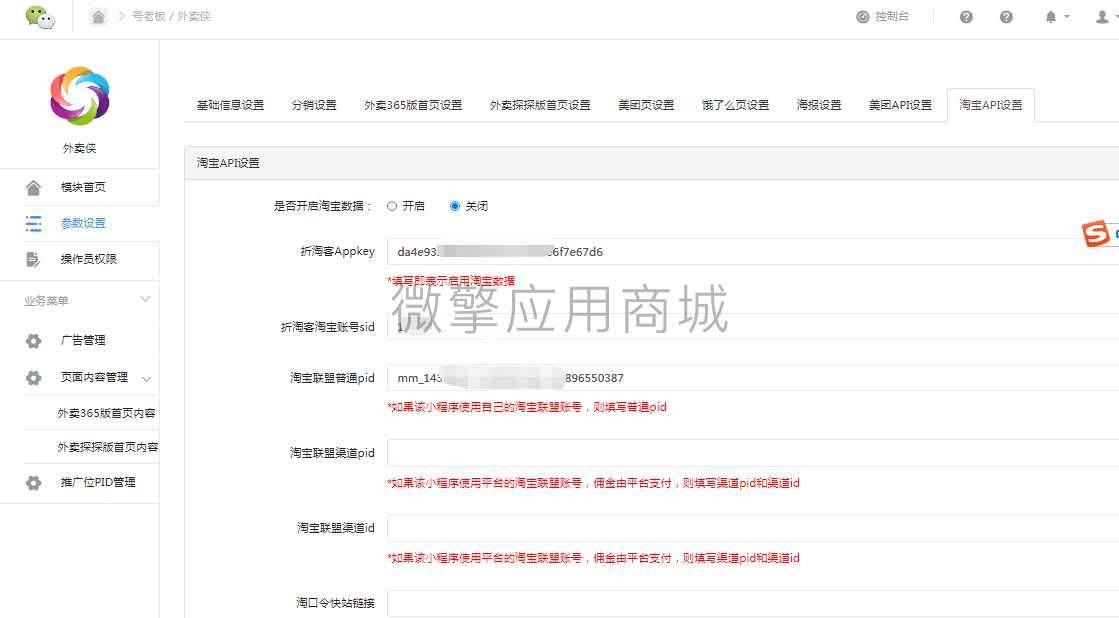1119x618 pixels.
Task: Click the 折淘客淘宝账号sid input field
Action: (x=753, y=327)
